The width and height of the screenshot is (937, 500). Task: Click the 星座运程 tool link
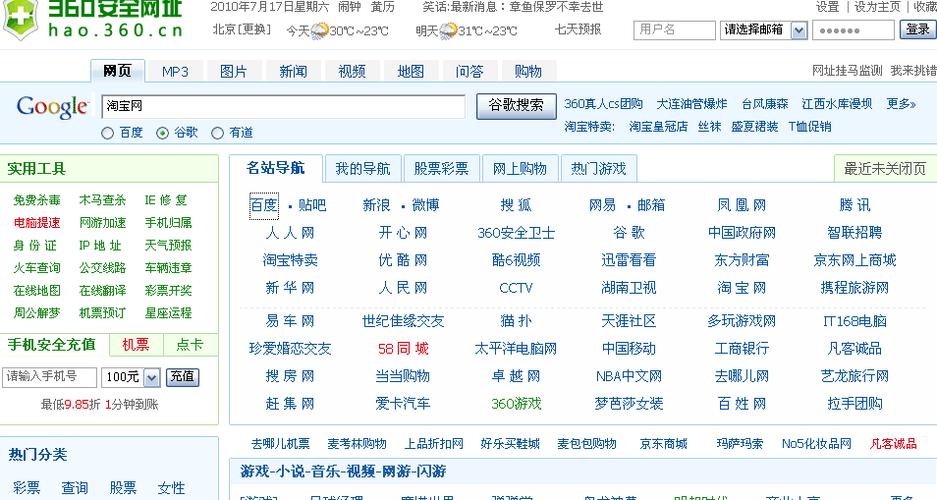[169, 313]
